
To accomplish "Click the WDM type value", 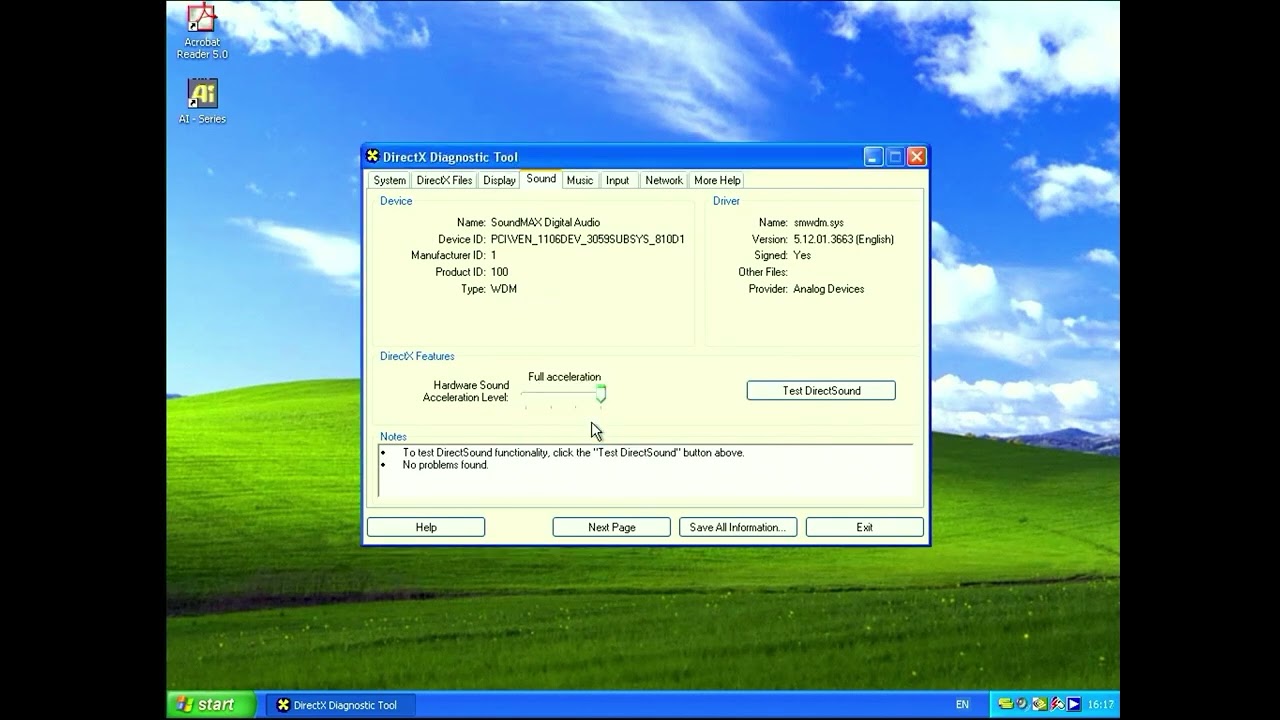I will click(x=503, y=289).
